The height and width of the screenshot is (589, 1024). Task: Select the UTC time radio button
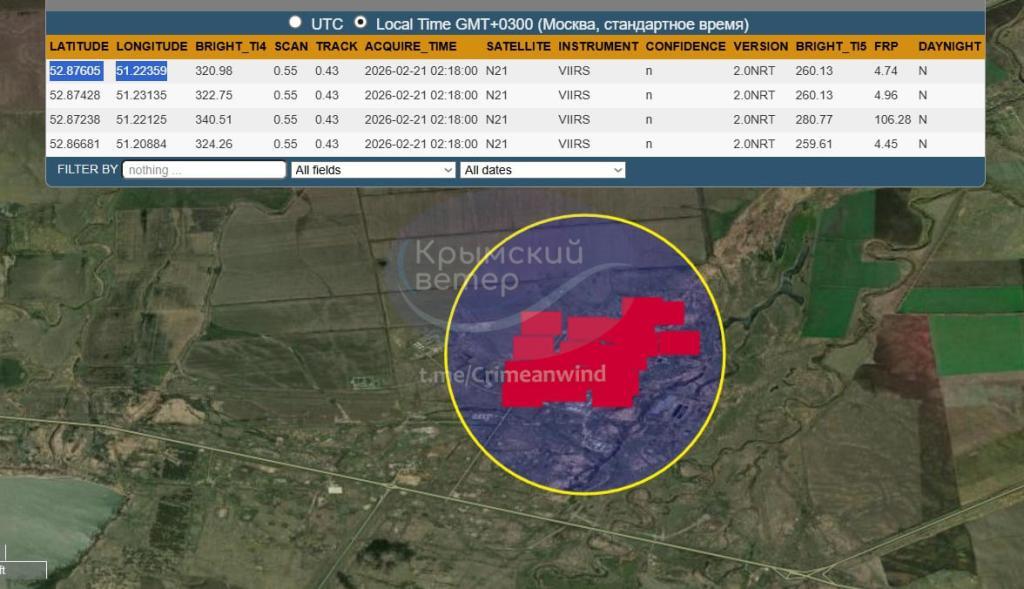point(295,22)
